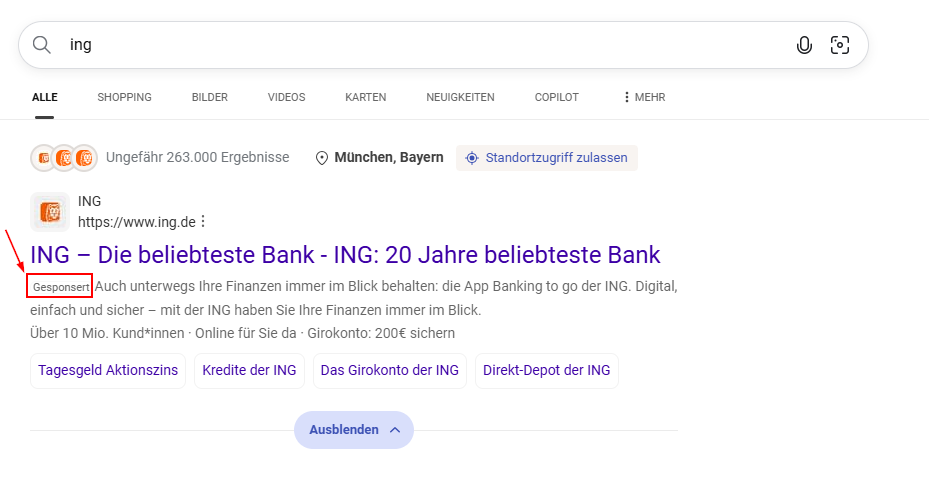Collapse section with Ausblenden button

(354, 430)
